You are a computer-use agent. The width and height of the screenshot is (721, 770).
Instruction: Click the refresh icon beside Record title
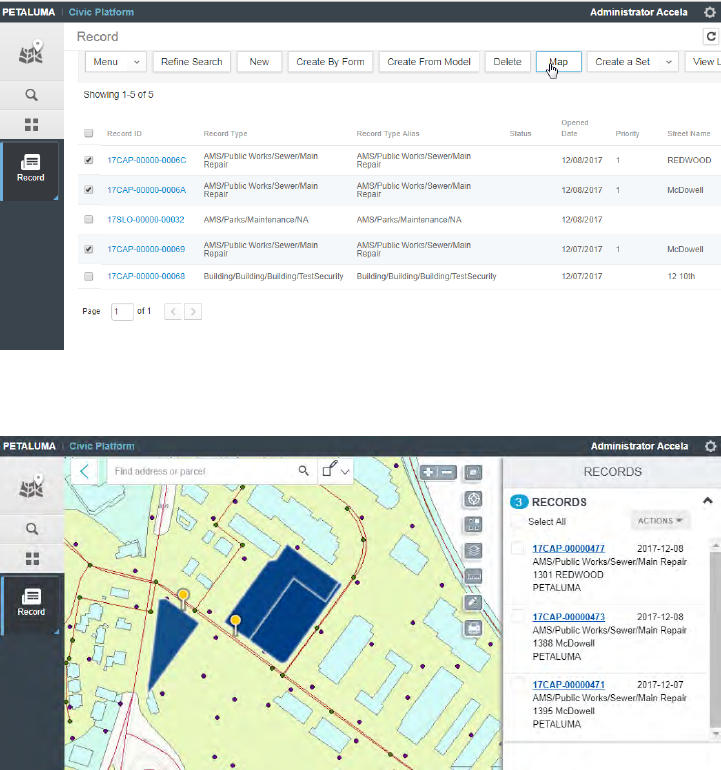711,36
